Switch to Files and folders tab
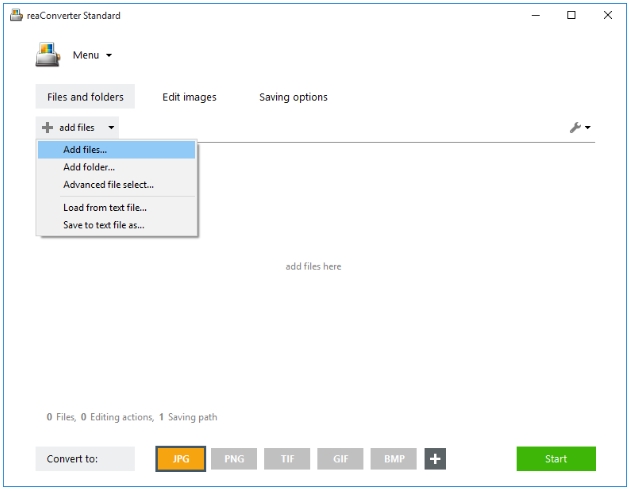Image resolution: width=630 pixels, height=491 pixels. [85, 96]
